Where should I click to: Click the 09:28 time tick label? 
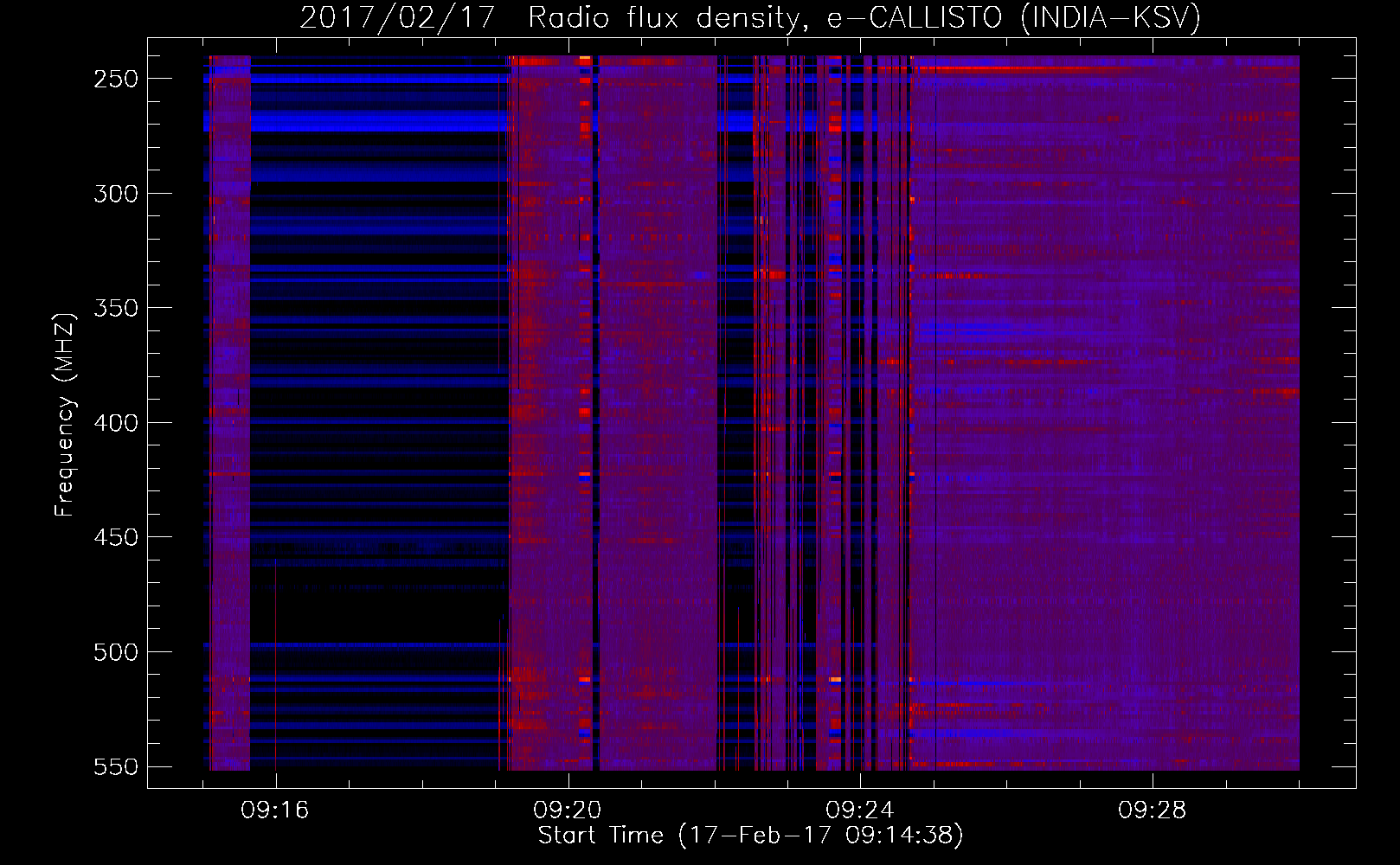pyautogui.click(x=1153, y=811)
